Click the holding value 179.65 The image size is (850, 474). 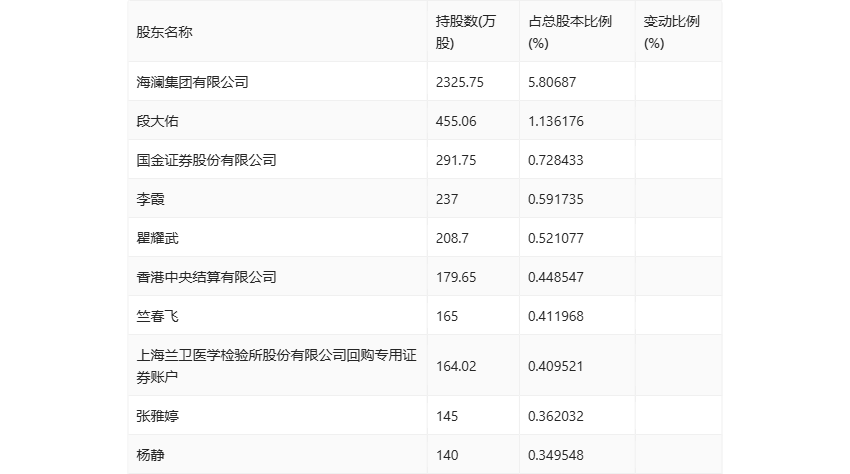pyautogui.click(x=456, y=277)
